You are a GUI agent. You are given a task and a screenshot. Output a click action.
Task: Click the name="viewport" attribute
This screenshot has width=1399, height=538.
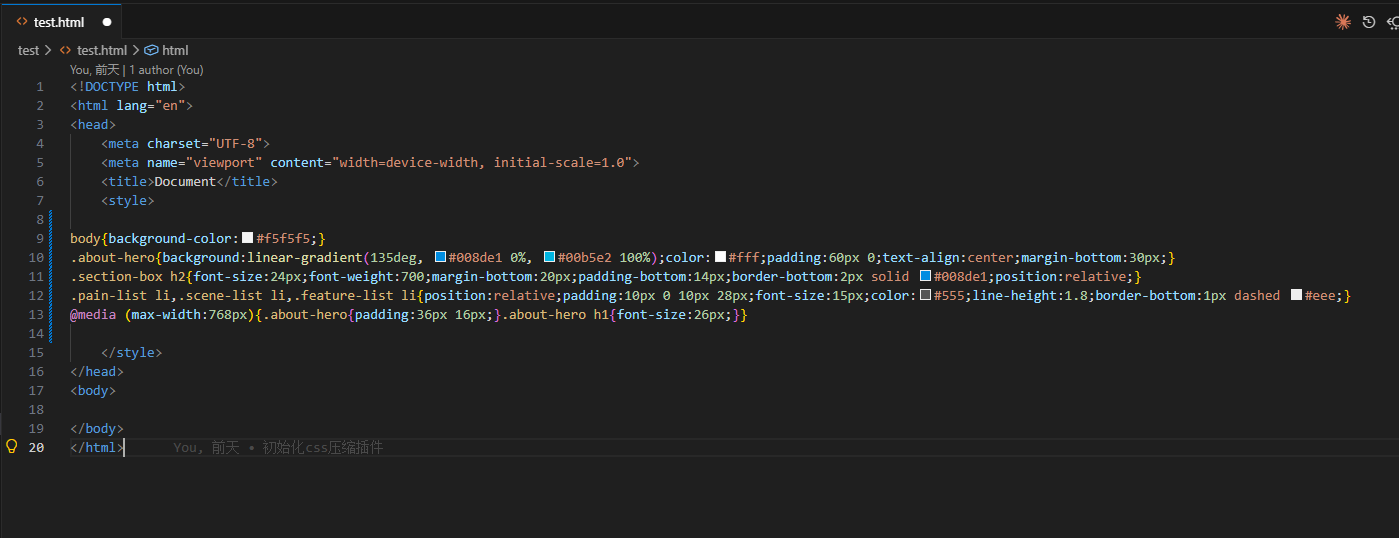tap(205, 162)
